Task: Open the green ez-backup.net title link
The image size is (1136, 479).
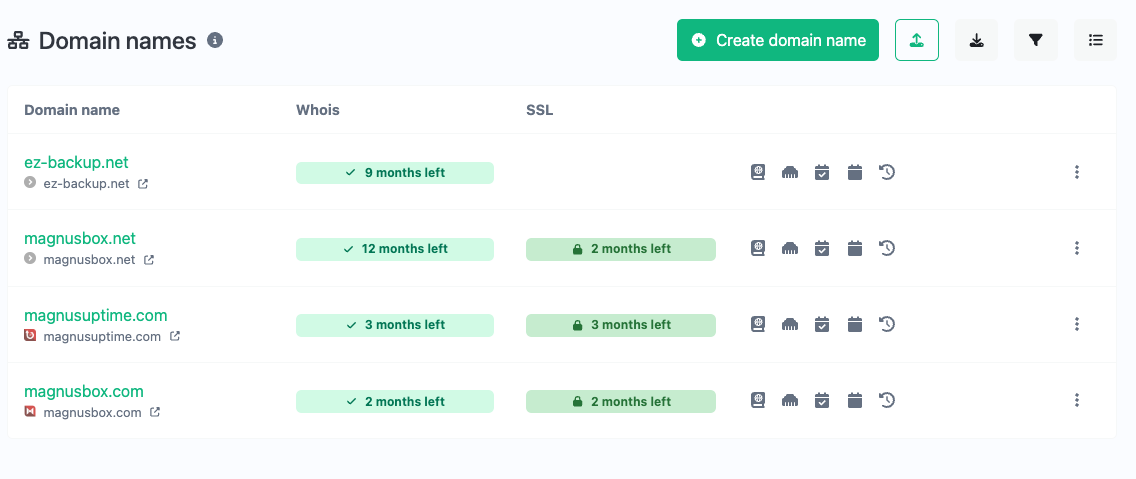Action: (76, 162)
